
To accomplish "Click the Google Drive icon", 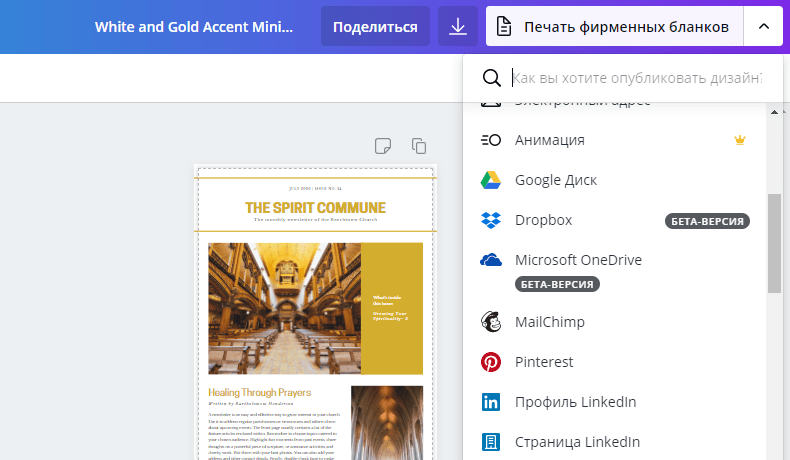I will pyautogui.click(x=491, y=180).
